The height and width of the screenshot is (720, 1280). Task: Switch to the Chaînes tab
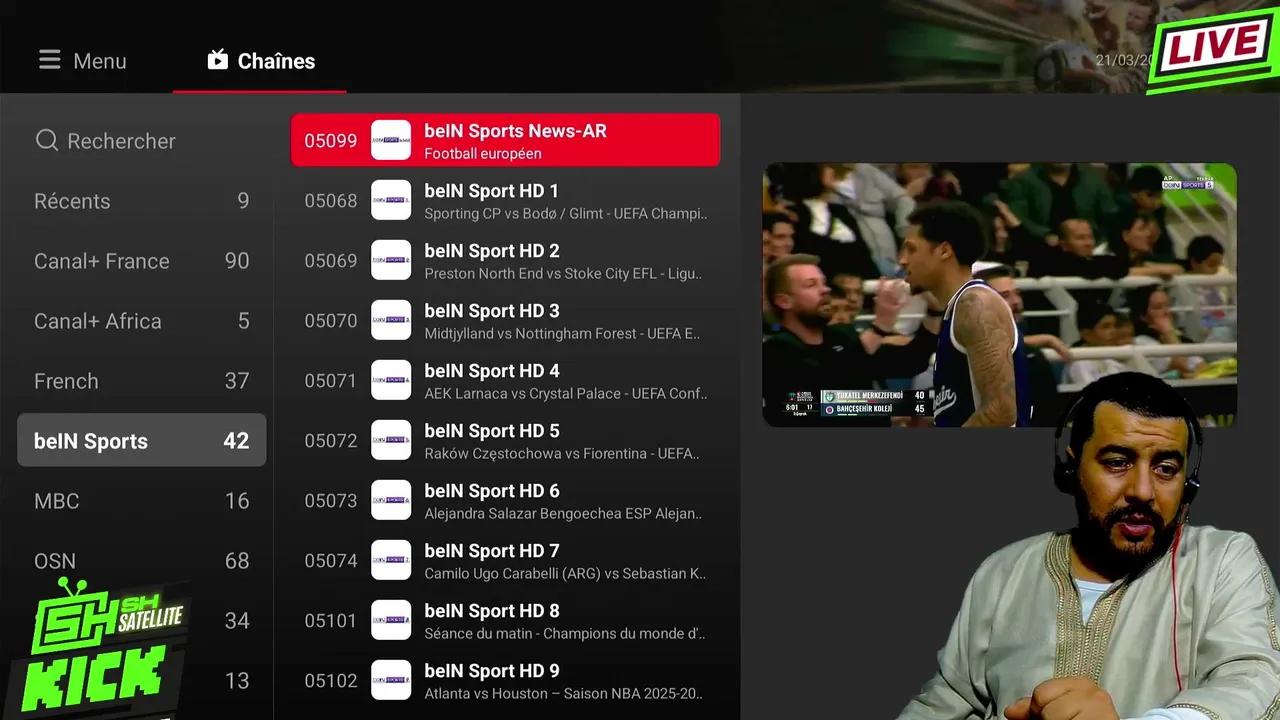point(260,61)
